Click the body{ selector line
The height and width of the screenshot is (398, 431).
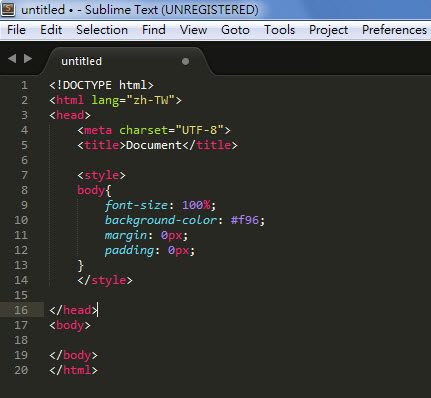click(94, 190)
